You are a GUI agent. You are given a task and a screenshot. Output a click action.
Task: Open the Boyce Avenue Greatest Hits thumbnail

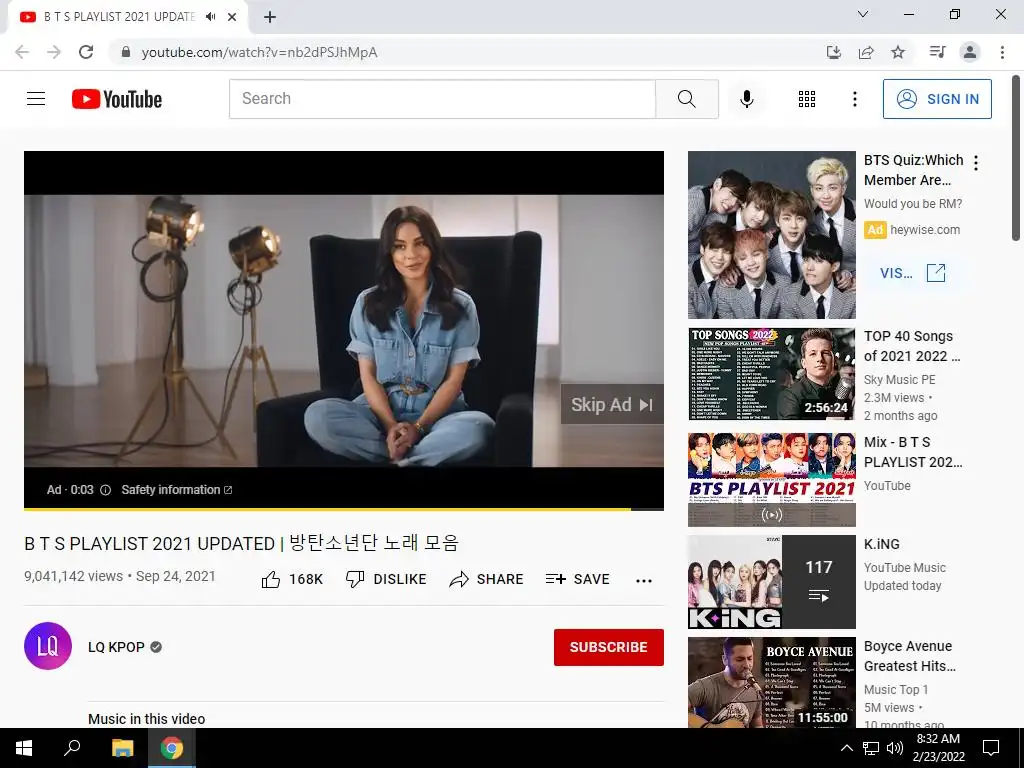coord(771,682)
